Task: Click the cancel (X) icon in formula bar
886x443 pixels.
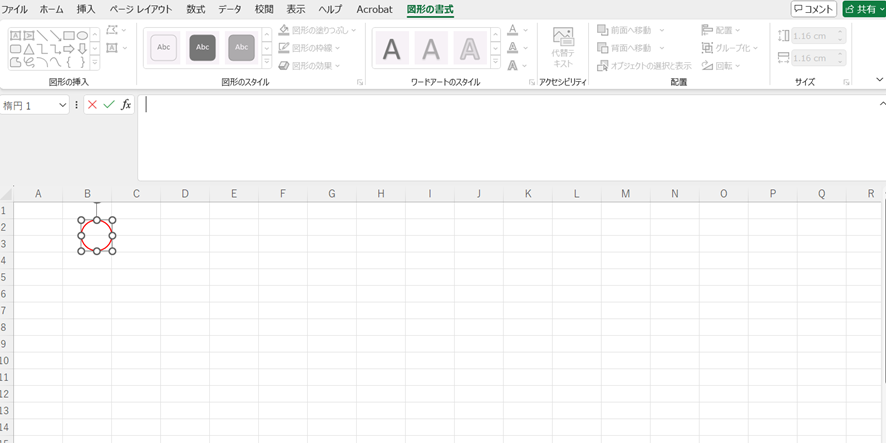Action: click(x=92, y=105)
